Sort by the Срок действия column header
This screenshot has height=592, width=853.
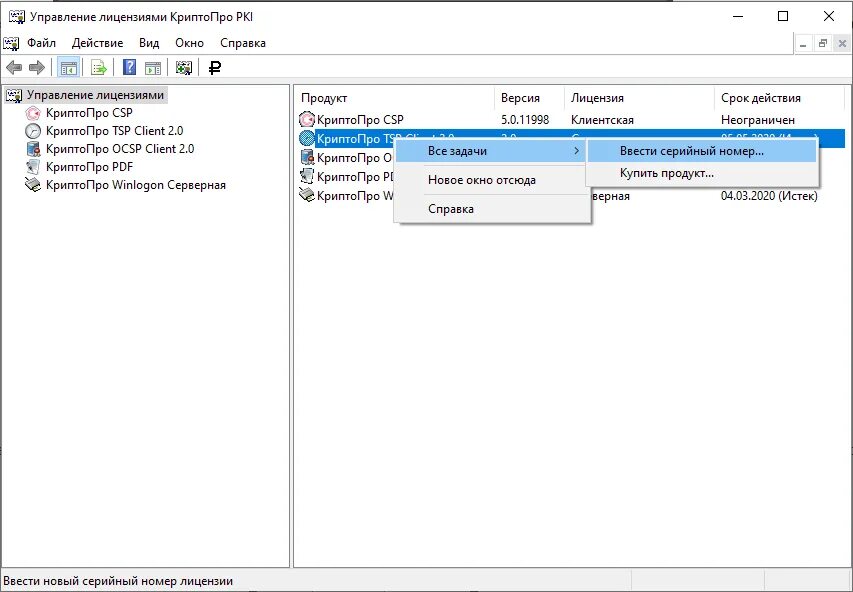tap(779, 98)
